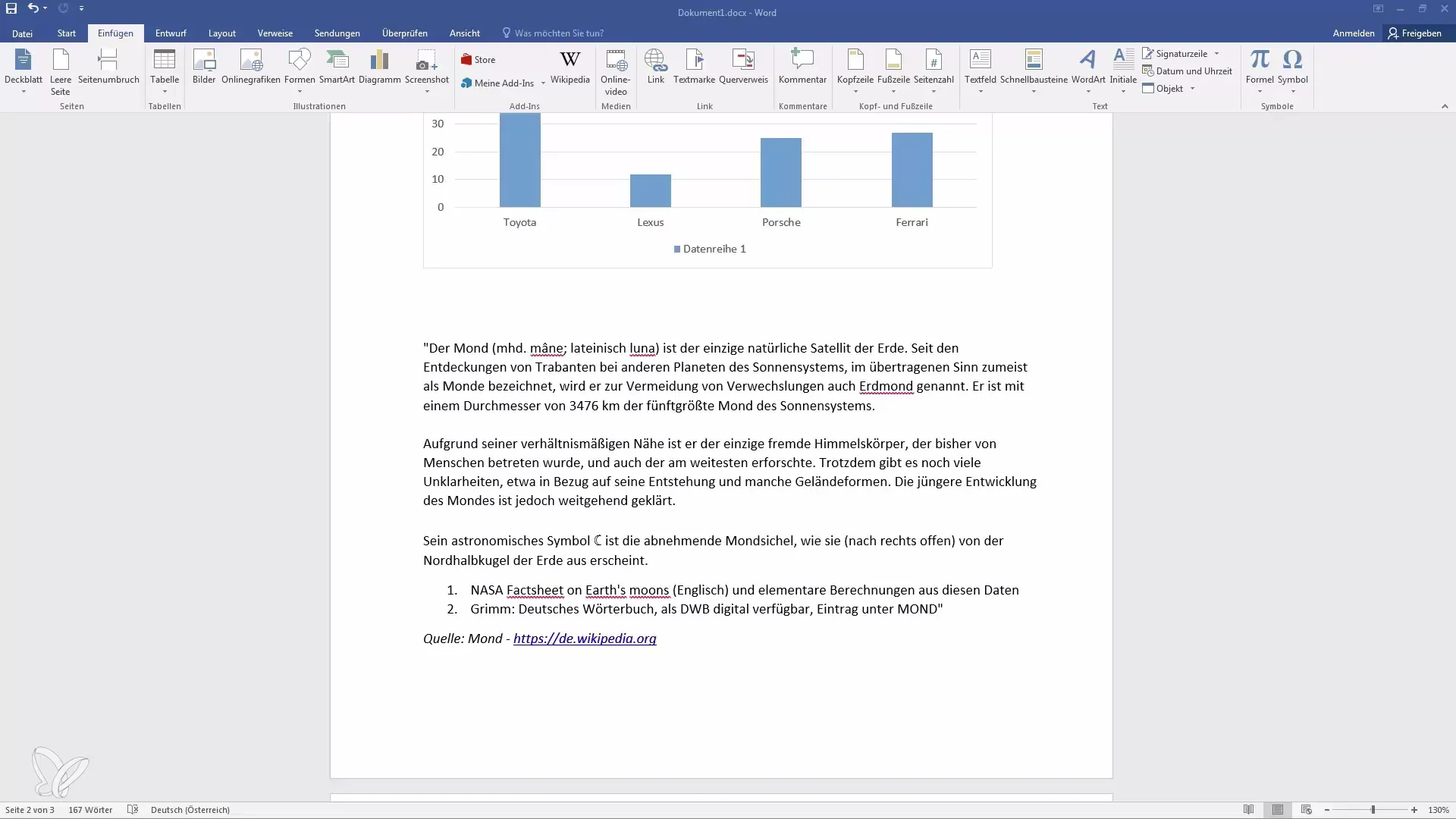Open Ribbon display options
This screenshot has height=819, width=1456.
[1378, 8]
